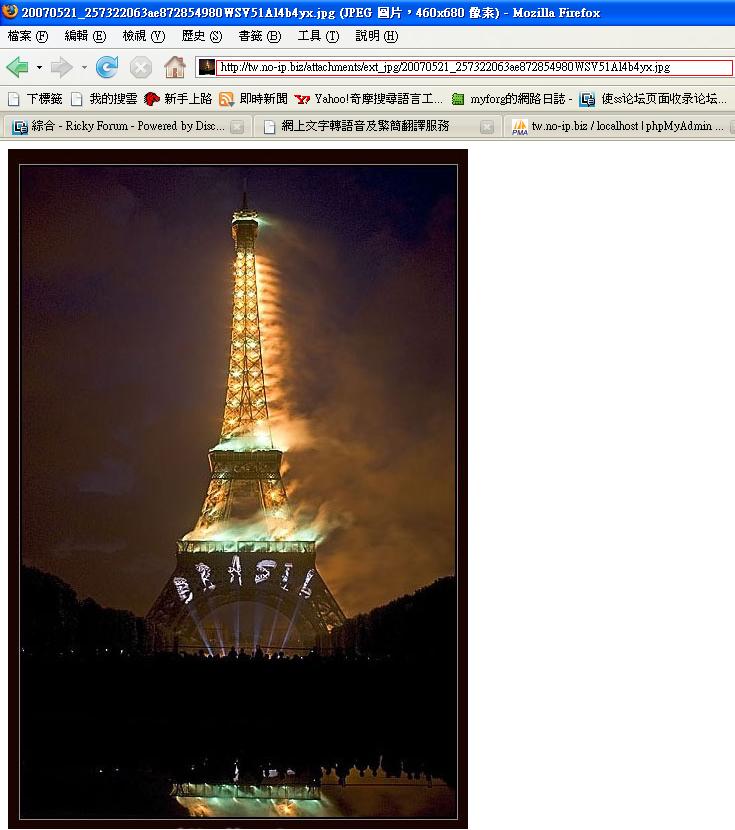
Task: Open the 說明 (H) menu
Action: tap(377, 36)
